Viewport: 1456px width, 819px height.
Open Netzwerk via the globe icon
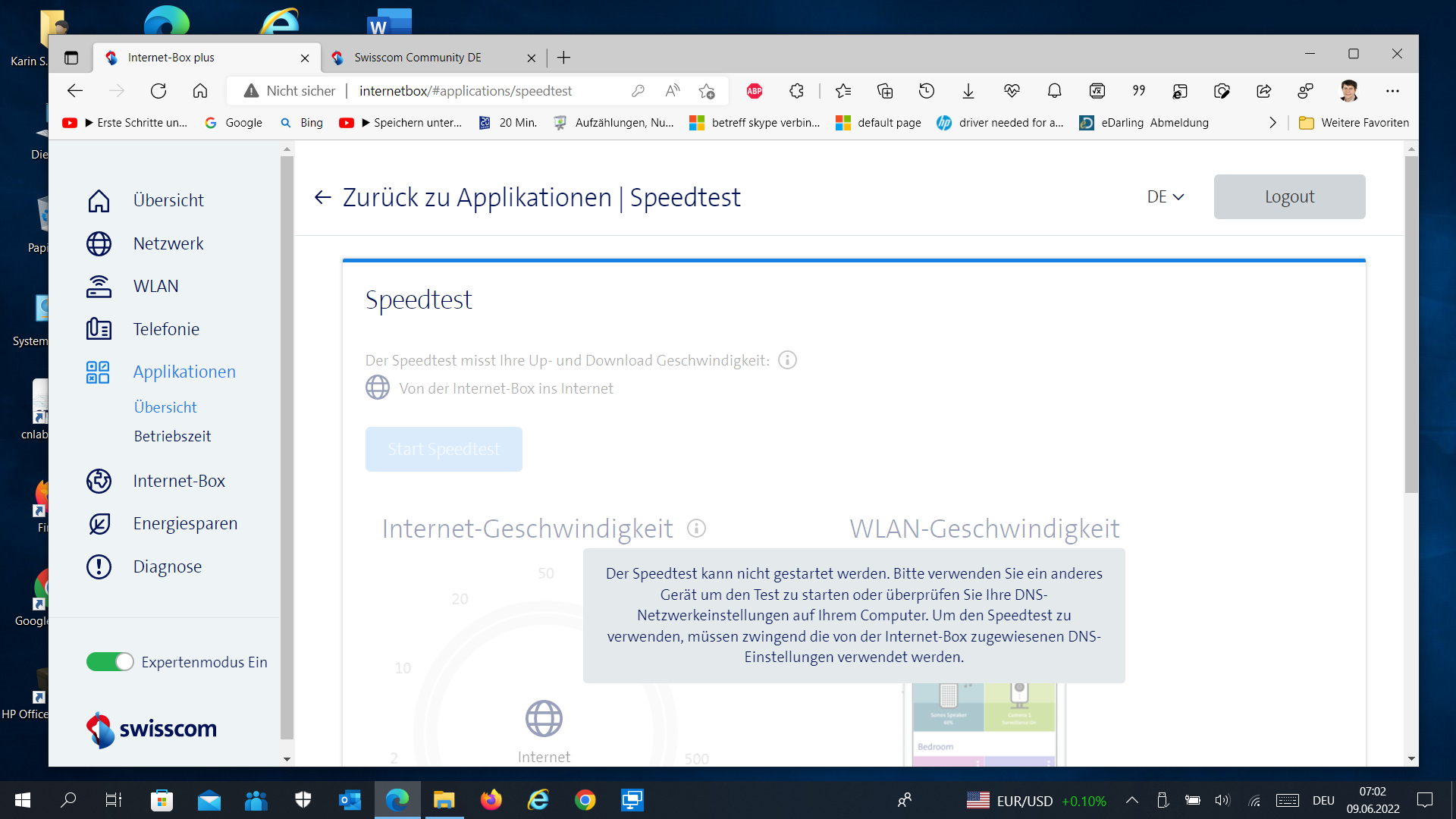pyautogui.click(x=99, y=243)
